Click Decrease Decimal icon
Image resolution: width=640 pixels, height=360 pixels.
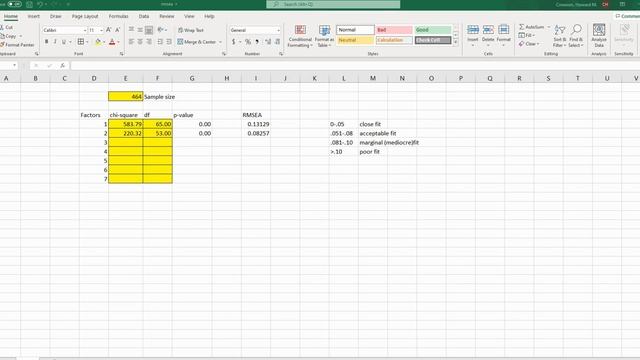277,42
